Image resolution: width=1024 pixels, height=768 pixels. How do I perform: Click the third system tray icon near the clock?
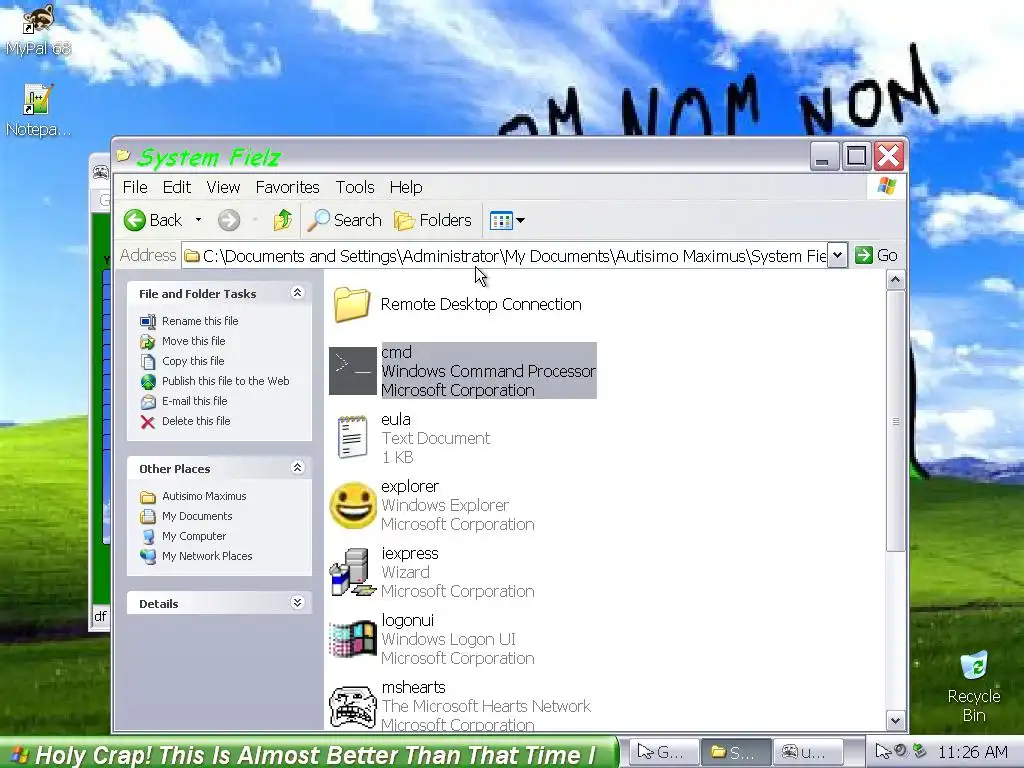(920, 751)
